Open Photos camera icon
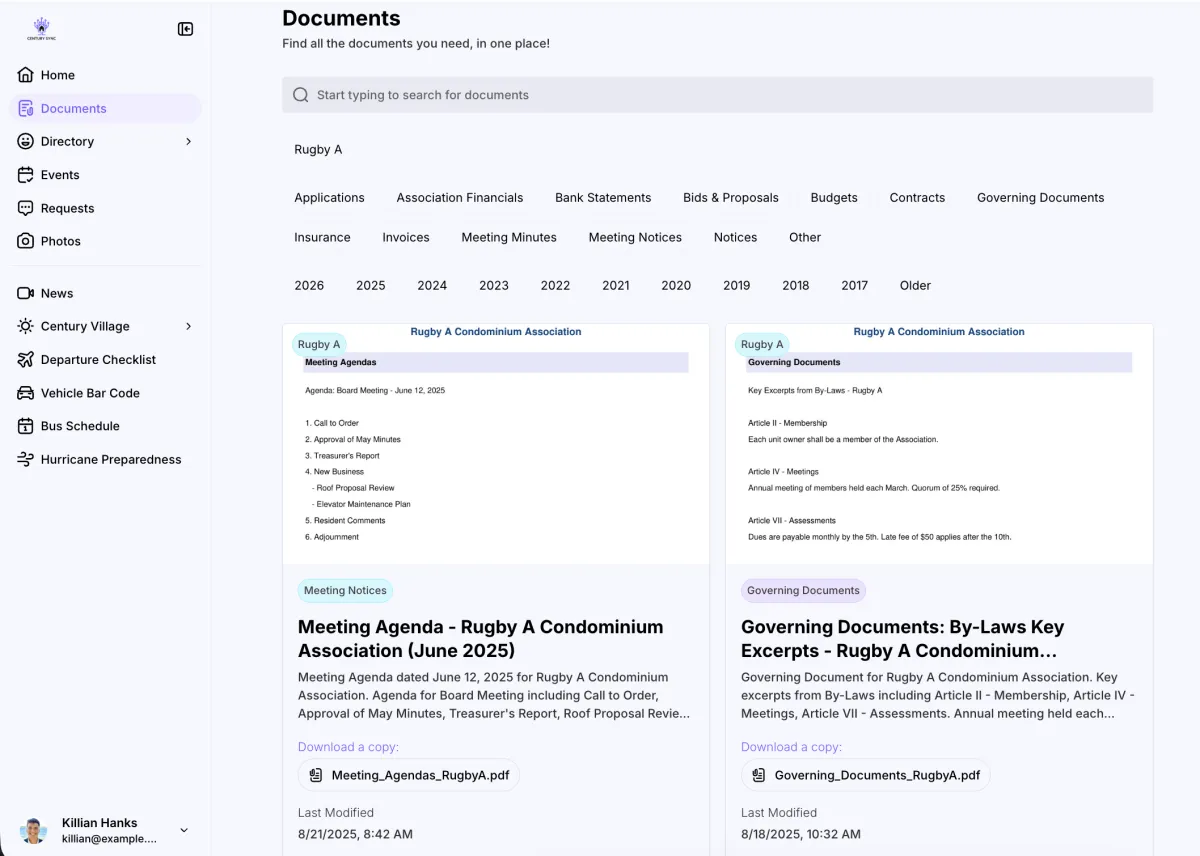 [x=26, y=241]
